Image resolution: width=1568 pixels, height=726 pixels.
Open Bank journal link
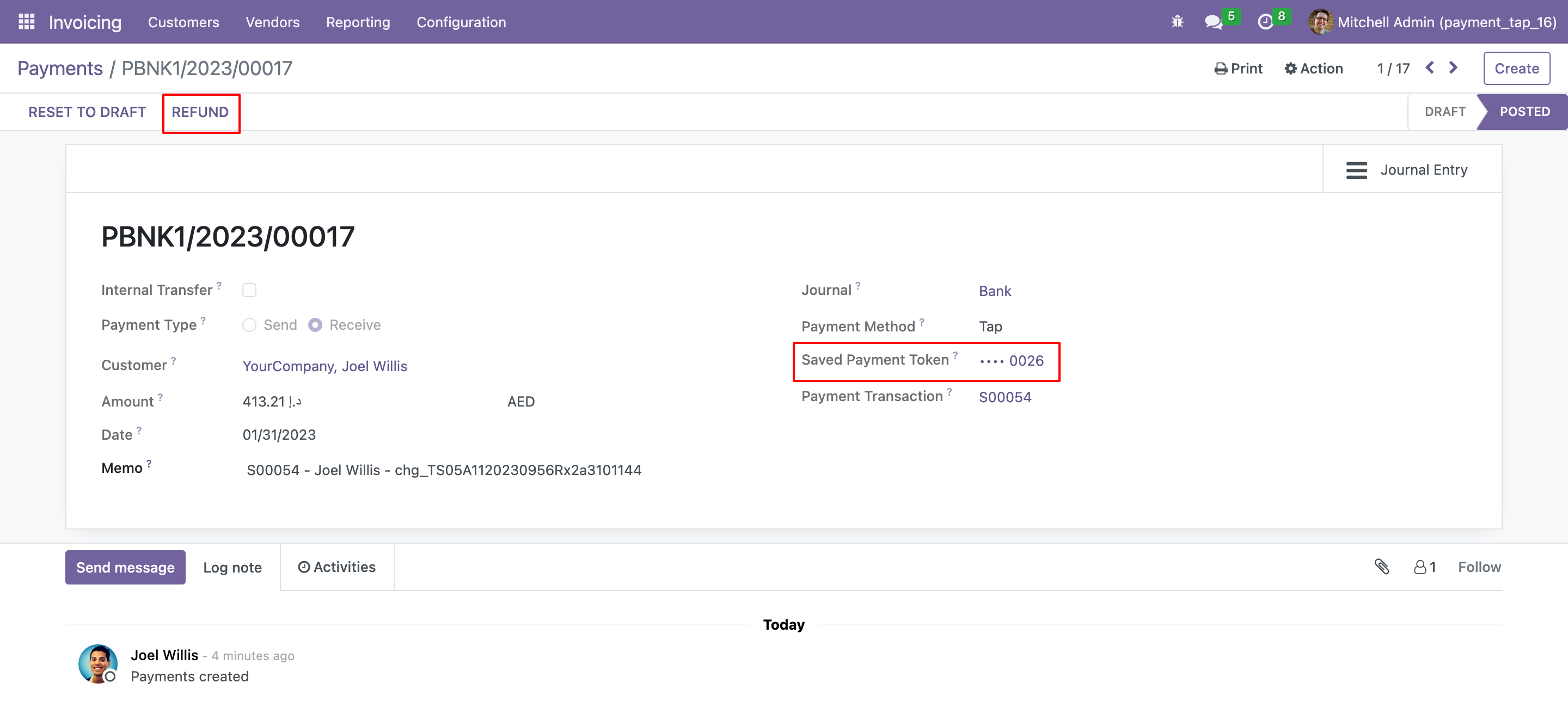tap(995, 291)
